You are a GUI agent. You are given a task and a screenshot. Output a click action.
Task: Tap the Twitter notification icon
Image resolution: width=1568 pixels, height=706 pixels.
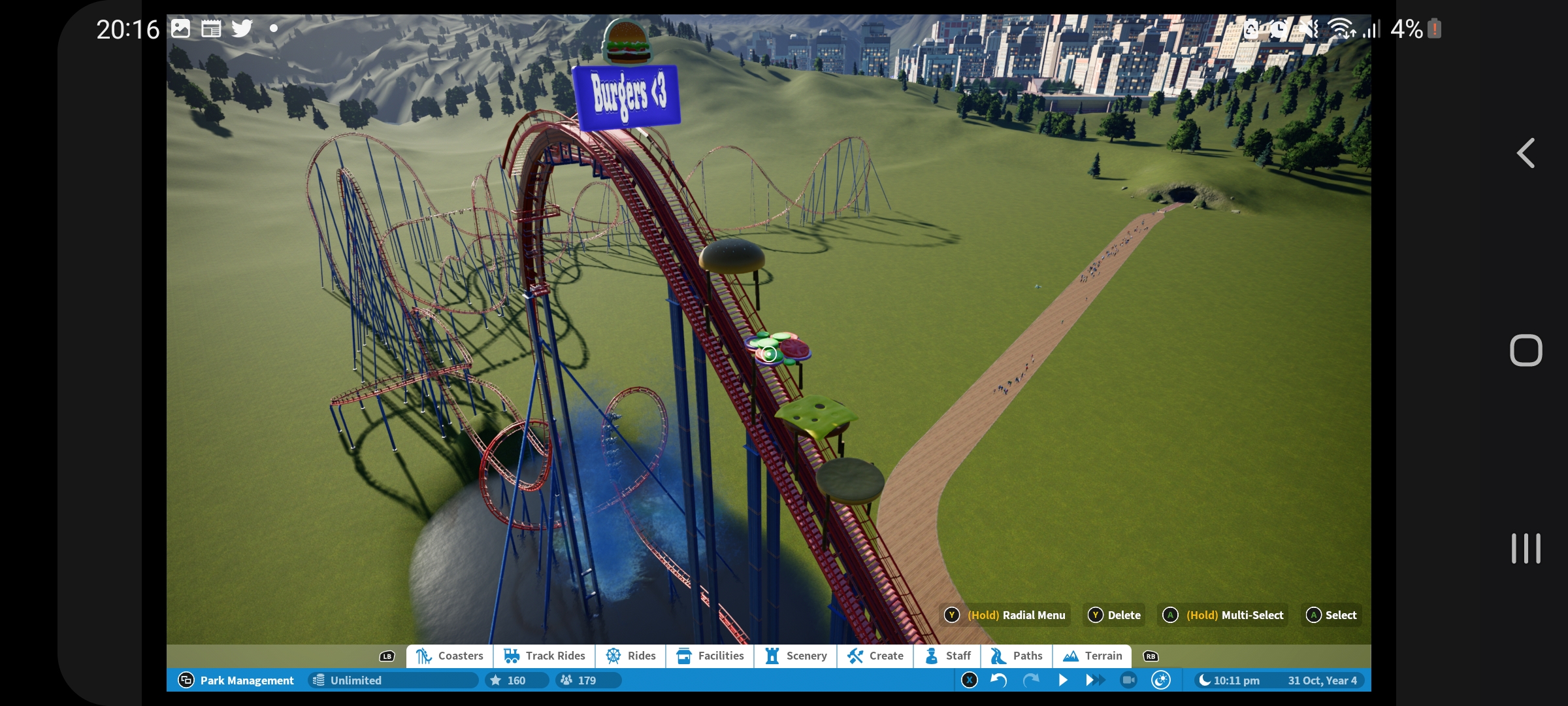point(242,28)
